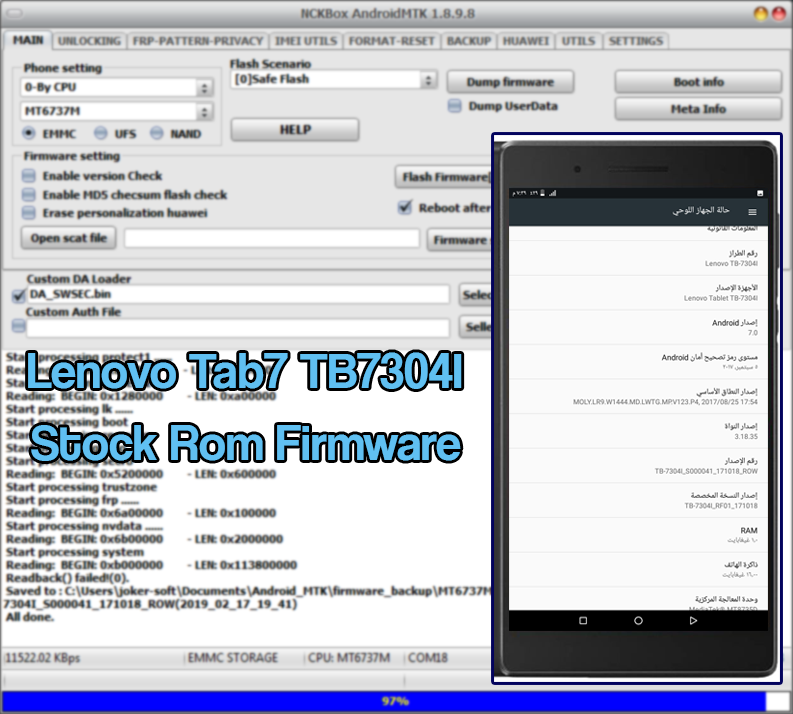Open the UNLOCKING tab
Screen dimensions: 793x714
89,41
